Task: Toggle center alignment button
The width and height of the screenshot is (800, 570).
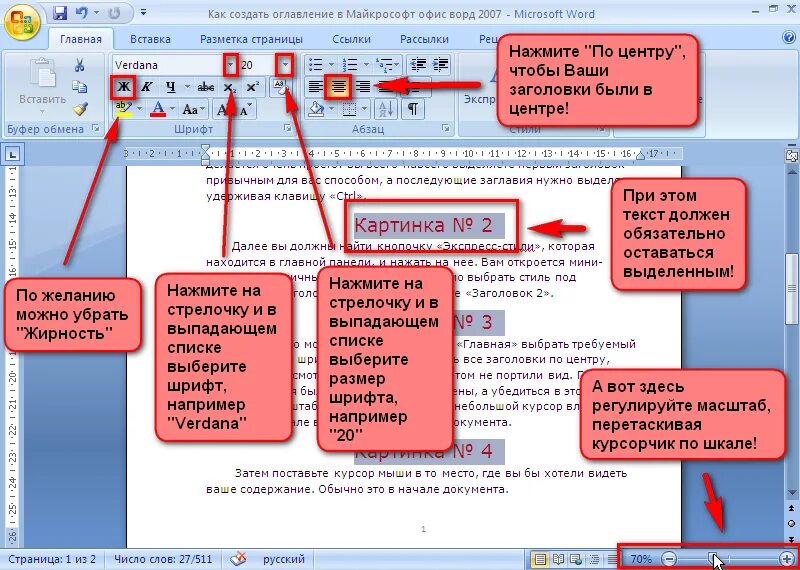Action: [x=339, y=87]
